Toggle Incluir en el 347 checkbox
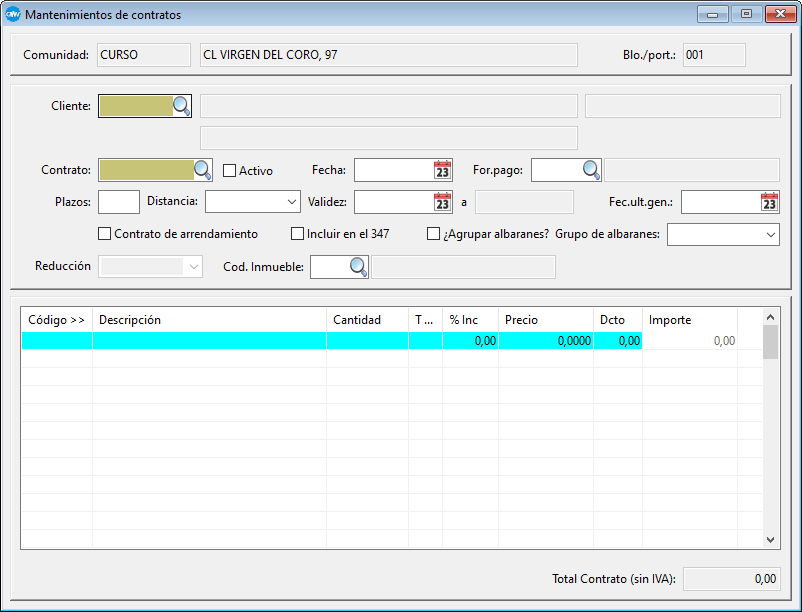Viewport: 802px width, 612px height. tap(297, 234)
